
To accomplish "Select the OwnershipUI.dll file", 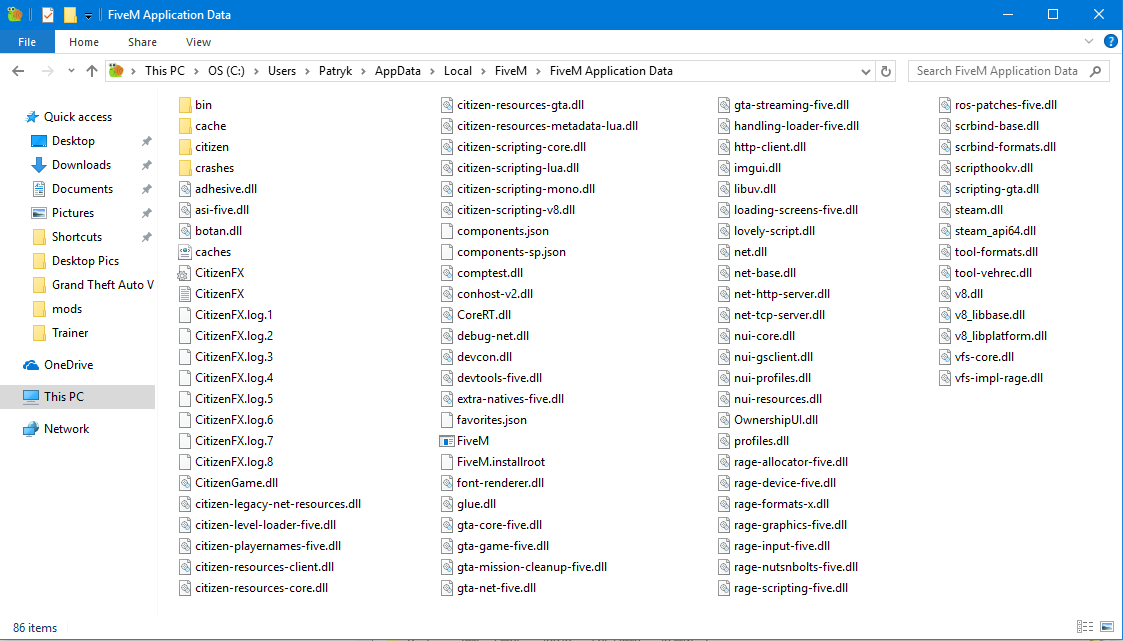I will (768, 420).
